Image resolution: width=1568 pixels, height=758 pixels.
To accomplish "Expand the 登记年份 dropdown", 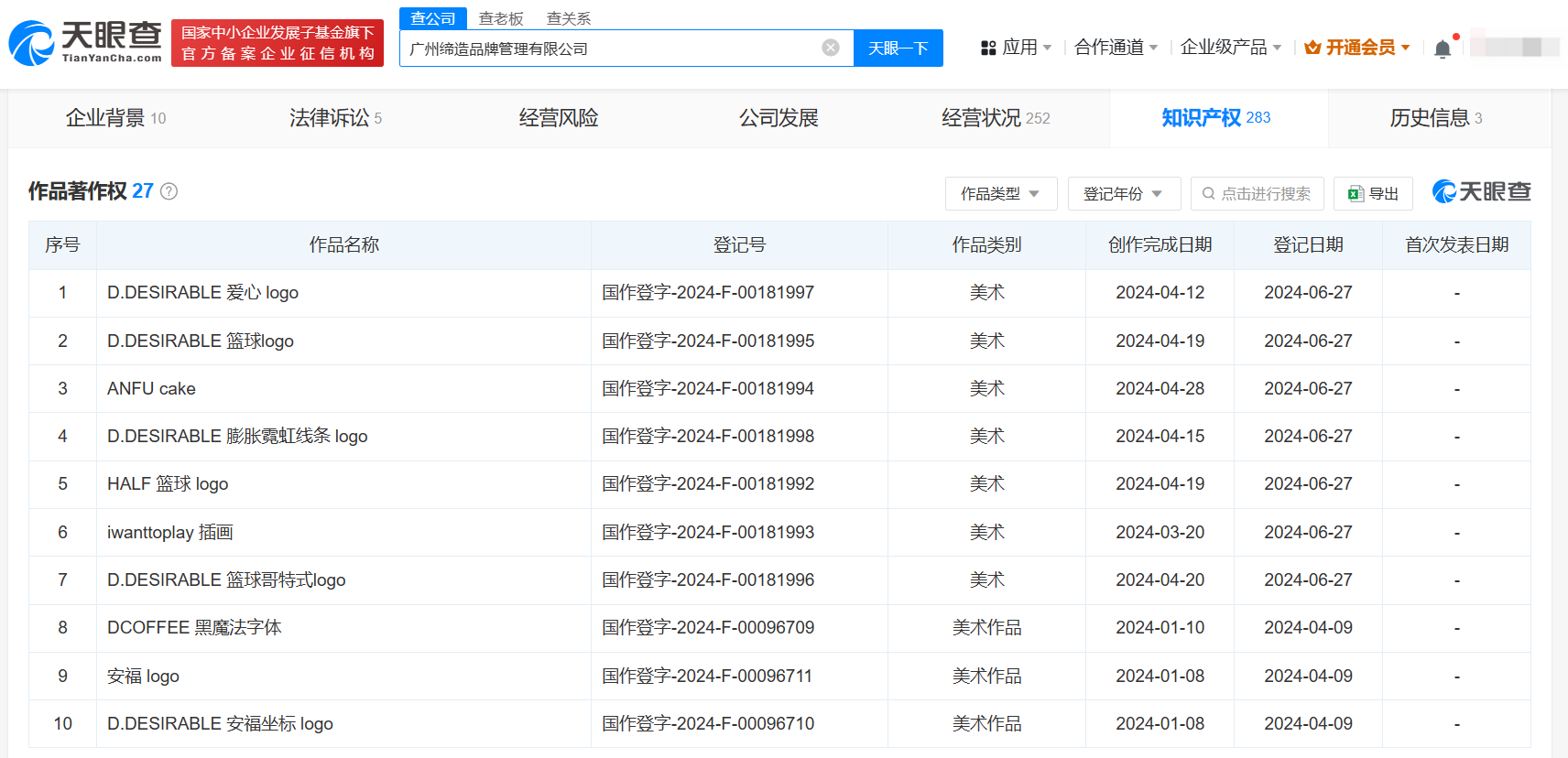I will click(1125, 194).
